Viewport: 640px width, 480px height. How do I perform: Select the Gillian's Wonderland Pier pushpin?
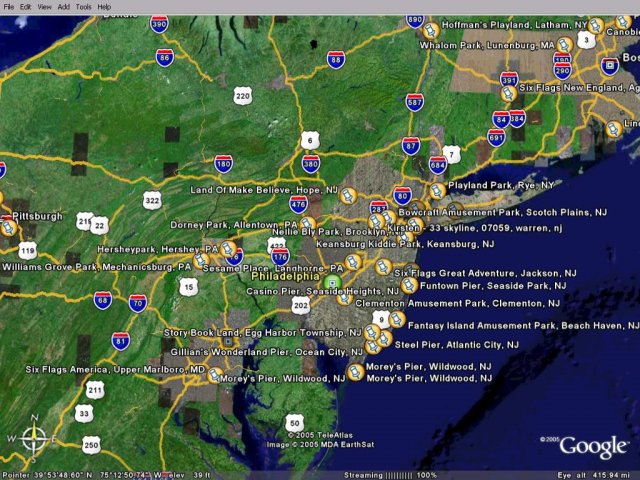372,347
